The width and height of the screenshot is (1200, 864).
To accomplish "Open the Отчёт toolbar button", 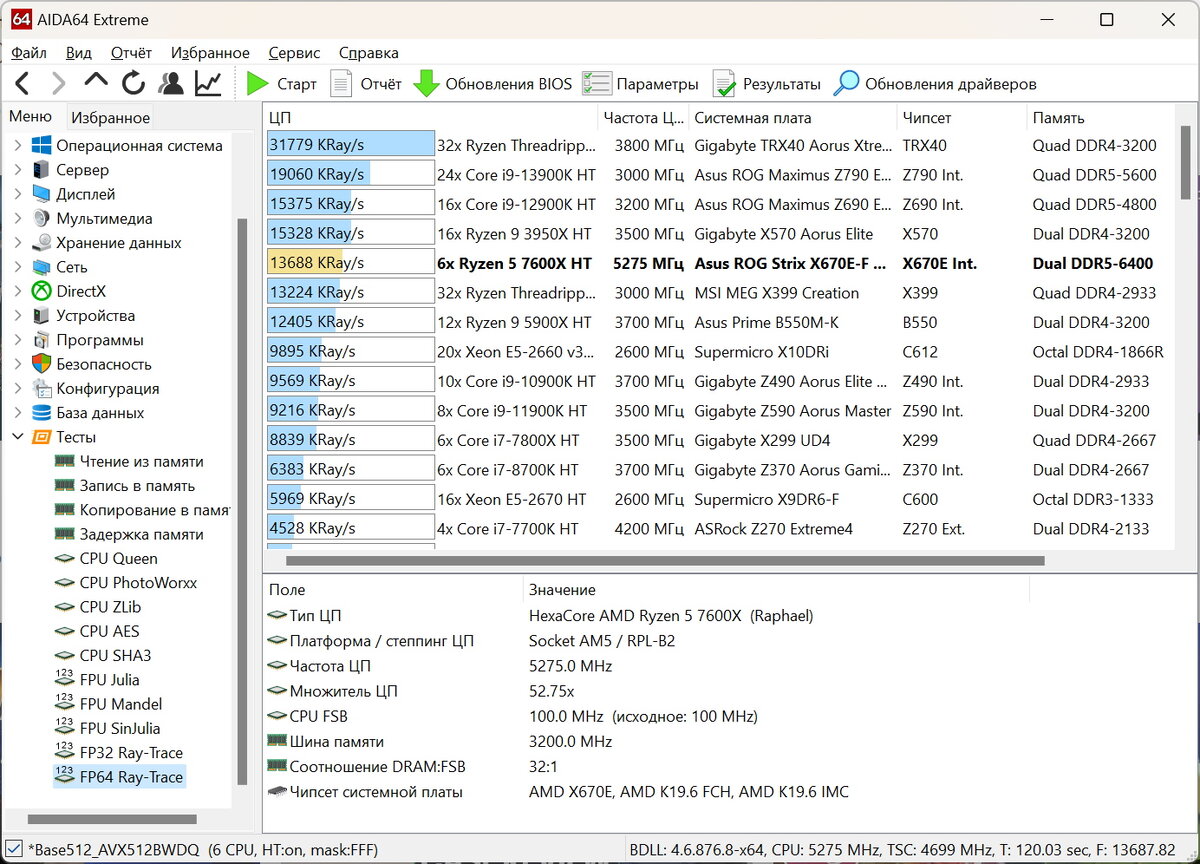I will coord(366,84).
